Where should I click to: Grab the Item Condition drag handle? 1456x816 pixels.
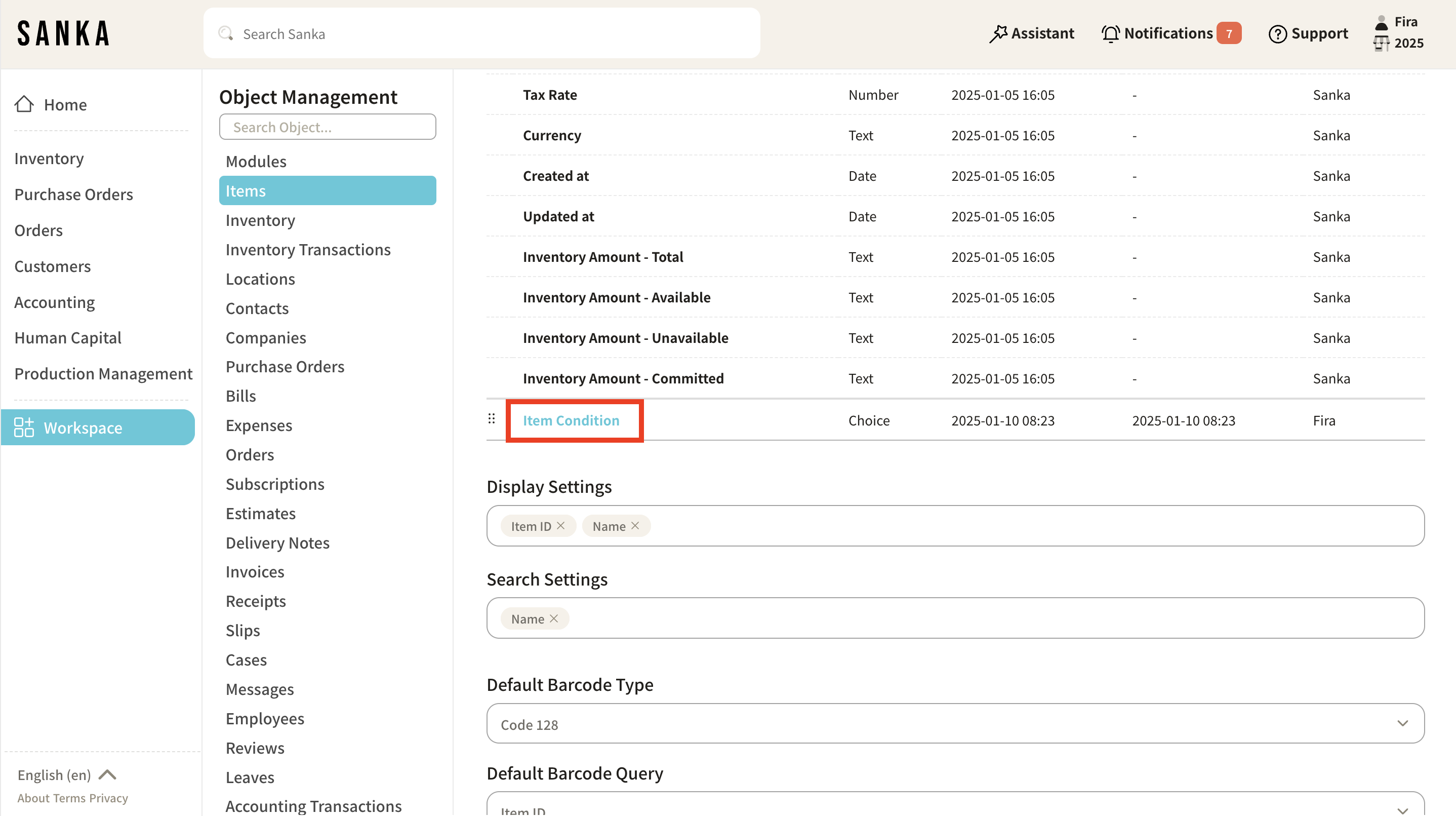pyautogui.click(x=491, y=419)
